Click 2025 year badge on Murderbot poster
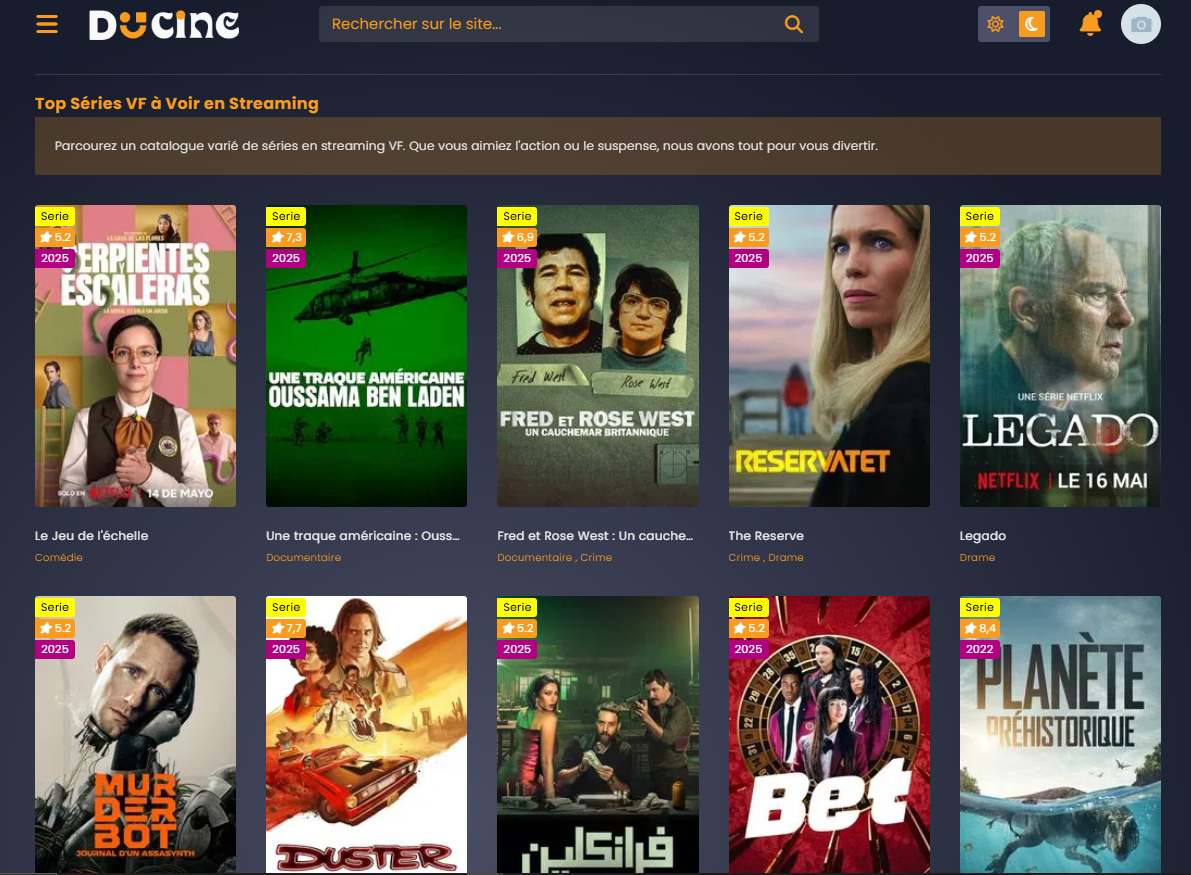Image resolution: width=1191 pixels, height=875 pixels. [55, 649]
